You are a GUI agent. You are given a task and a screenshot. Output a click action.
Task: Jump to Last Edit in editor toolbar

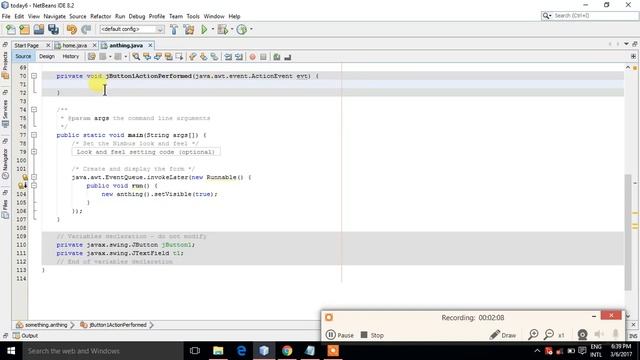tap(91, 57)
